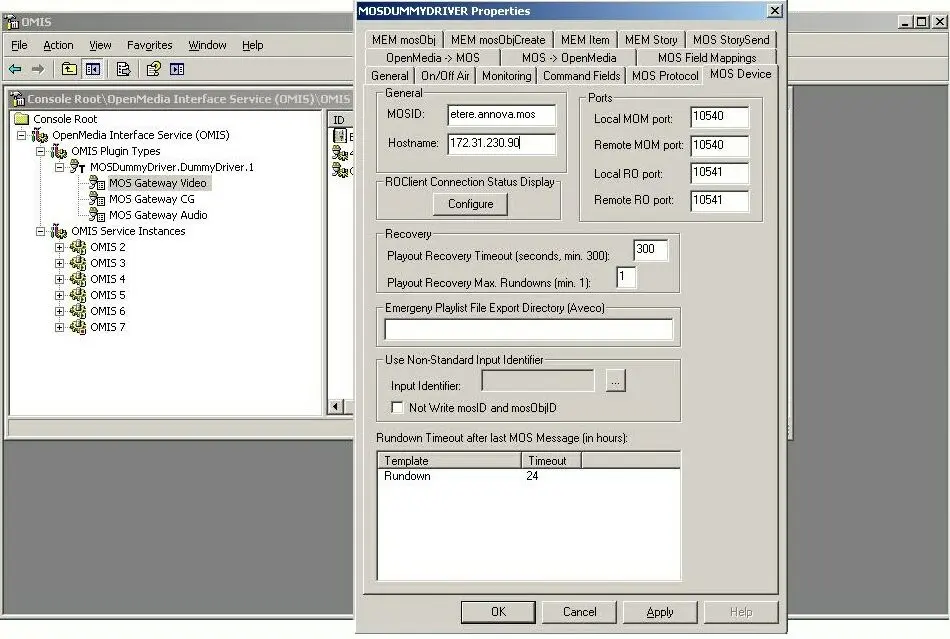Click the Configure button

470,204
